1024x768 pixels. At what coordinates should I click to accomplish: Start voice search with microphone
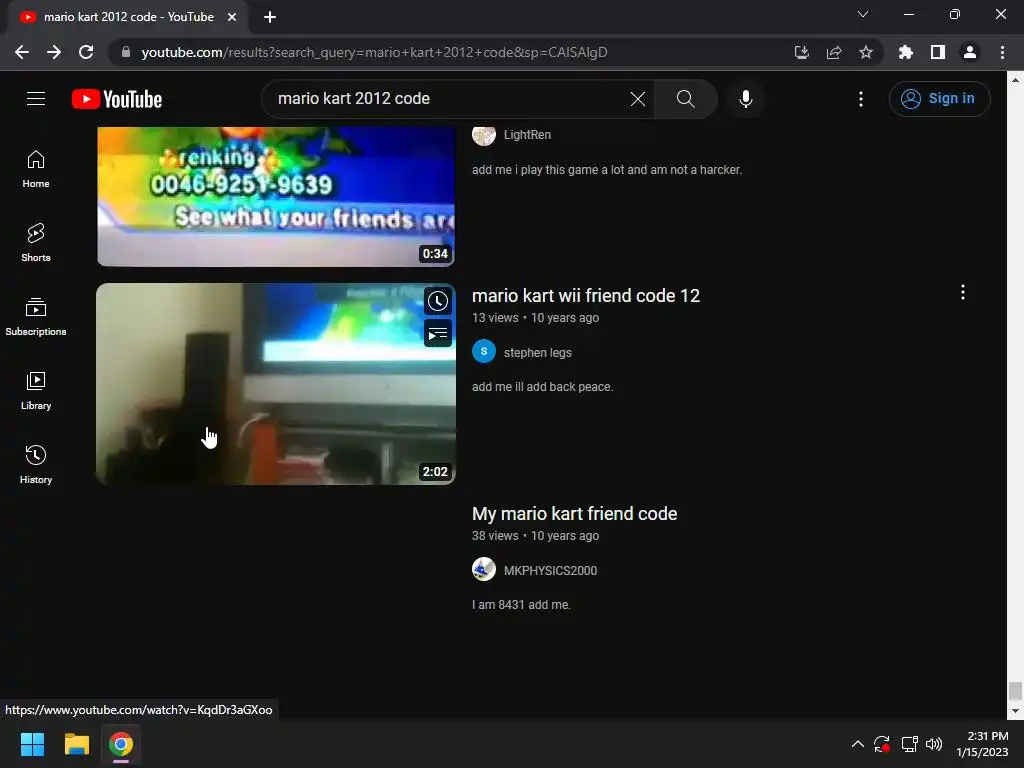[x=745, y=99]
